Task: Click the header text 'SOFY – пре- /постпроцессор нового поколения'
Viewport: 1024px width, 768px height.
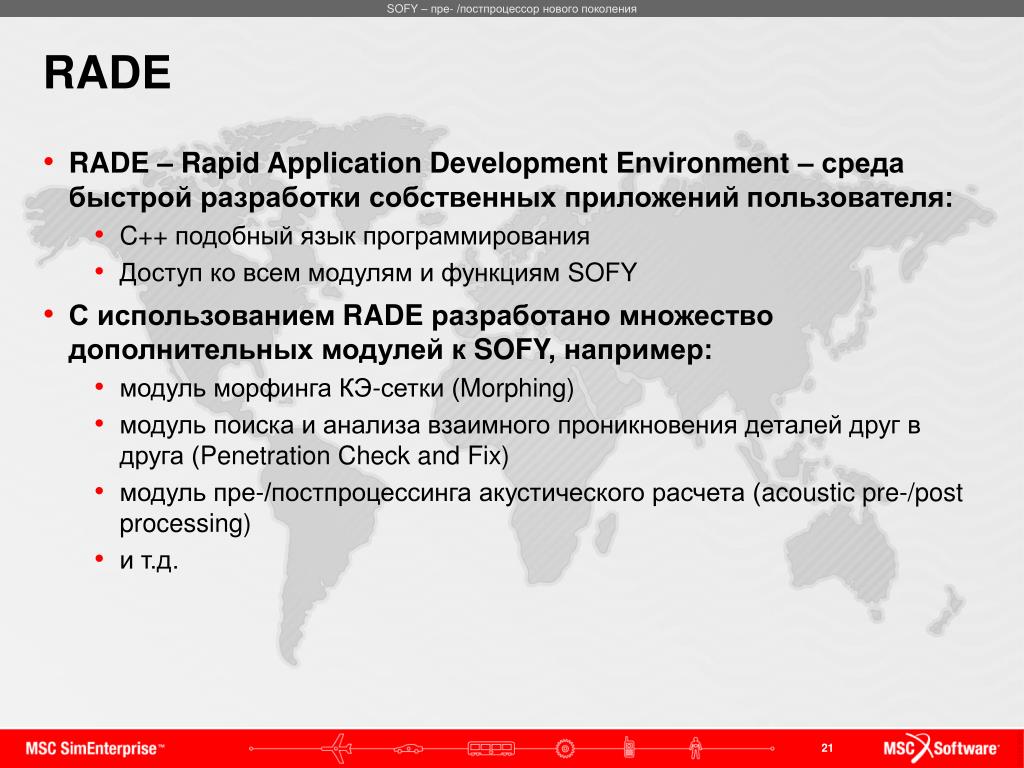Action: click(x=511, y=8)
